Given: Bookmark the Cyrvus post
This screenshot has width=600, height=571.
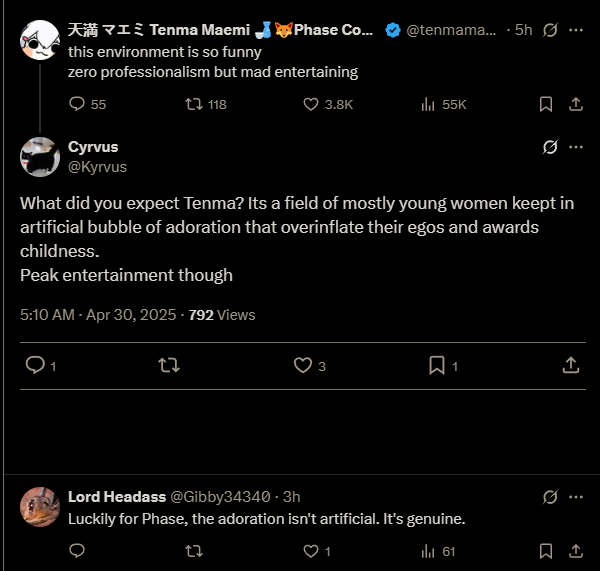Looking at the screenshot, I should coord(437,365).
